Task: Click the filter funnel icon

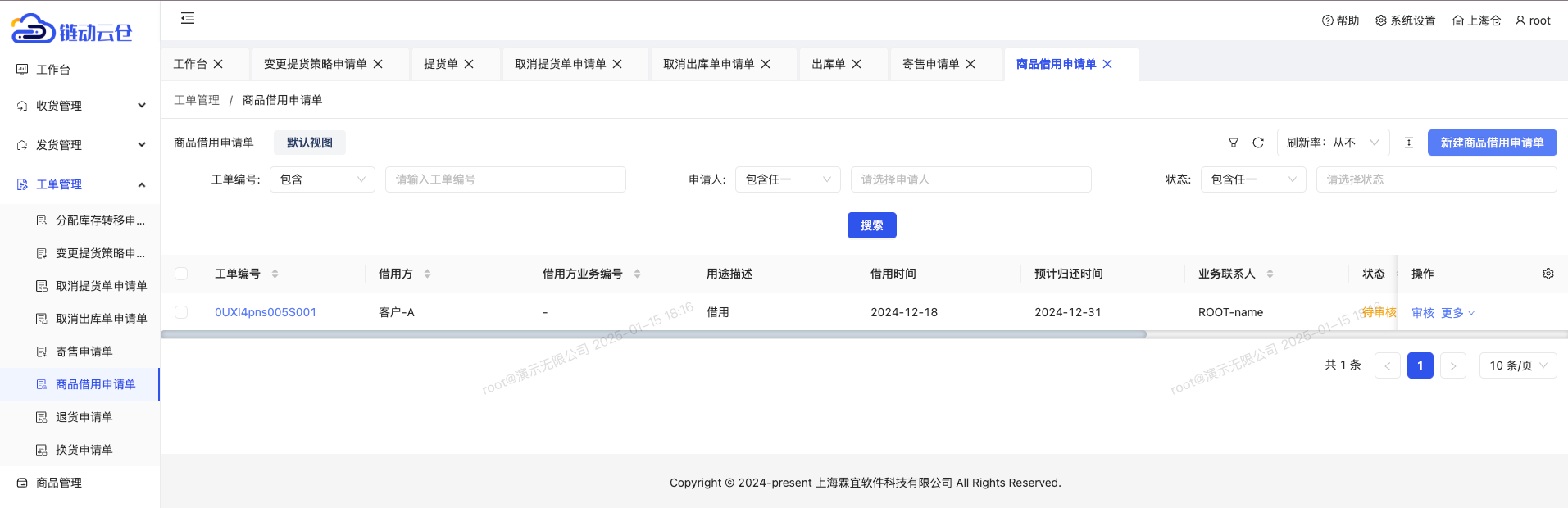Action: [x=1233, y=143]
